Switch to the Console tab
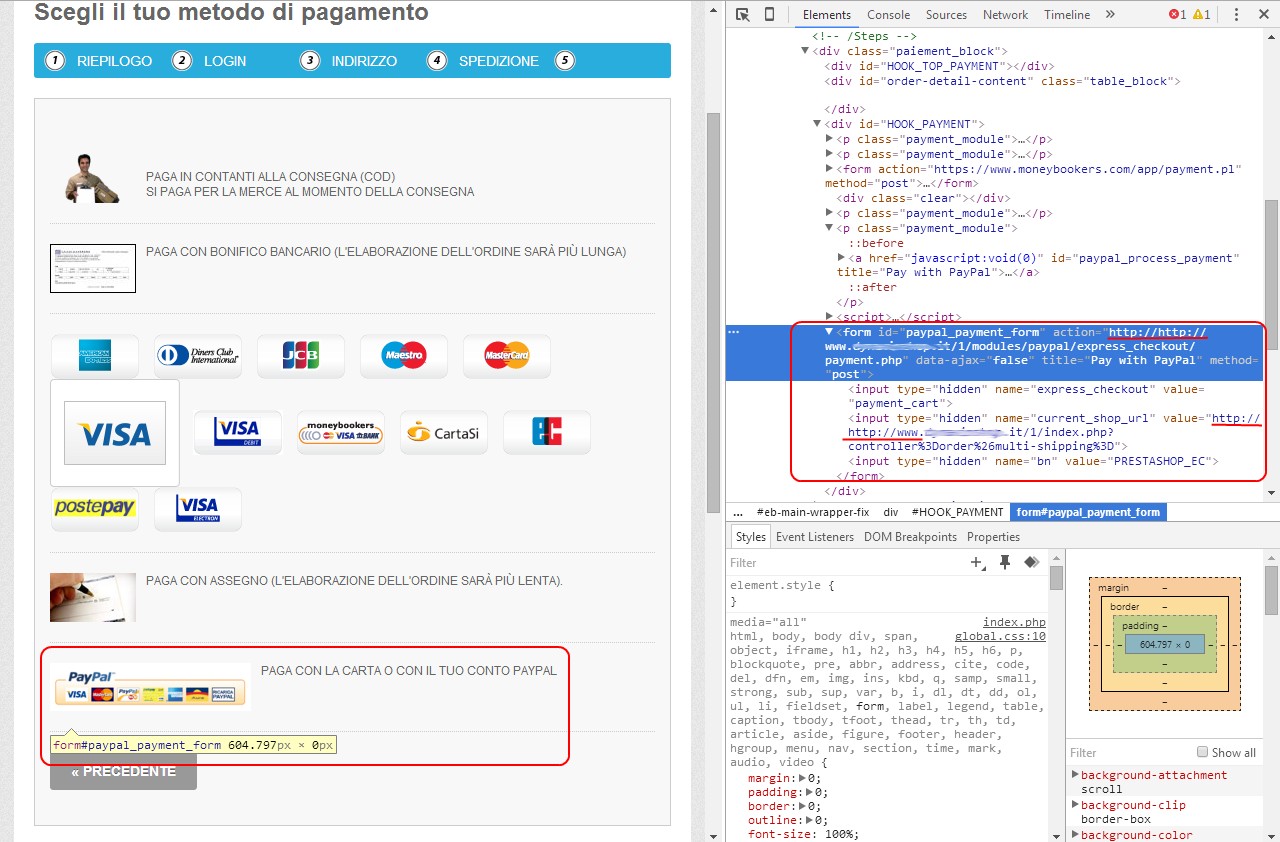Viewport: 1280px width, 842px height. pyautogui.click(x=888, y=15)
